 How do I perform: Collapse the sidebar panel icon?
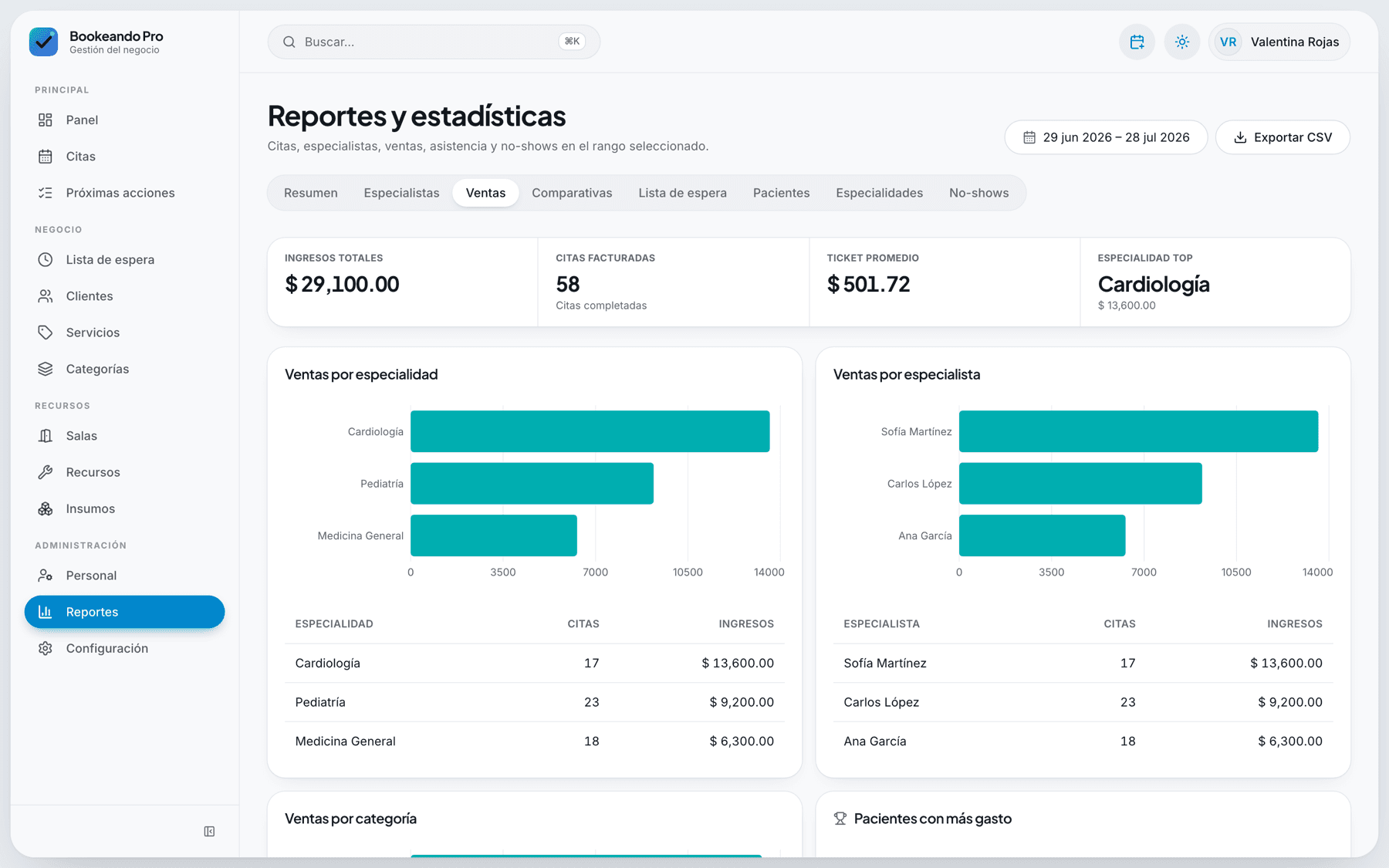pyautogui.click(x=209, y=831)
